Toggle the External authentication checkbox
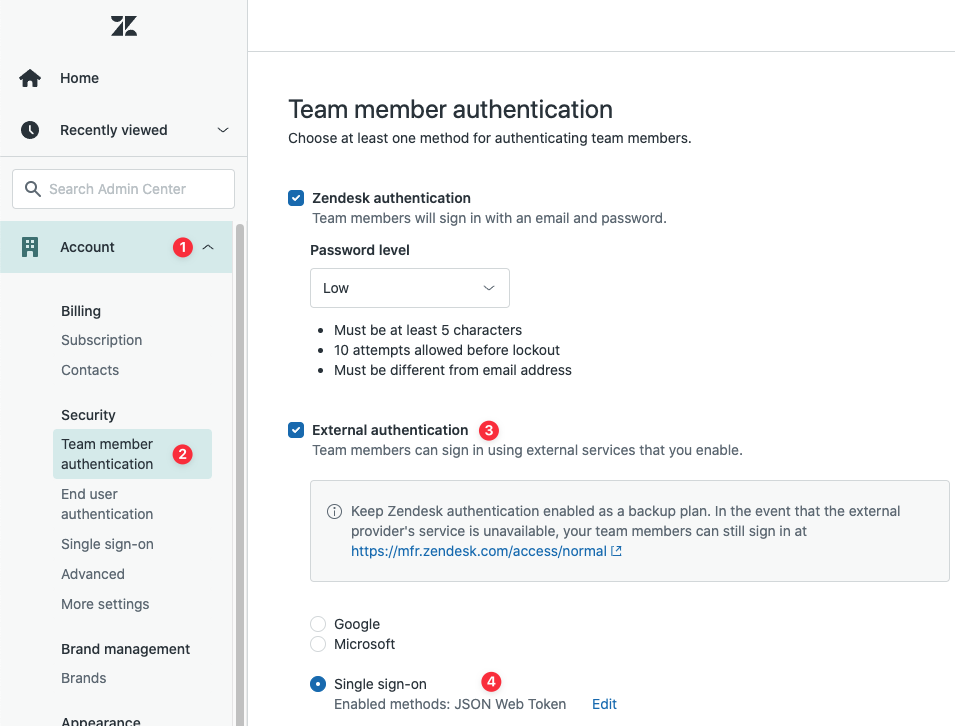This screenshot has height=726, width=955. pos(296,430)
